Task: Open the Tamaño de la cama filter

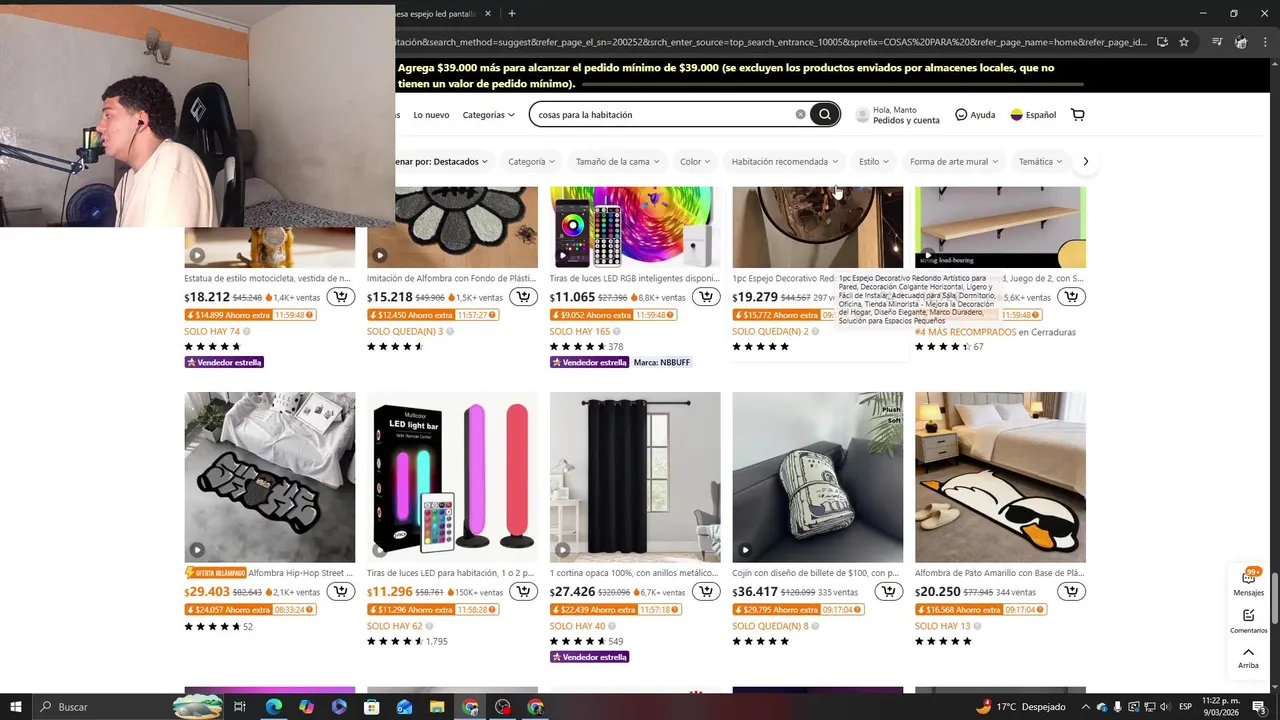Action: [x=617, y=161]
